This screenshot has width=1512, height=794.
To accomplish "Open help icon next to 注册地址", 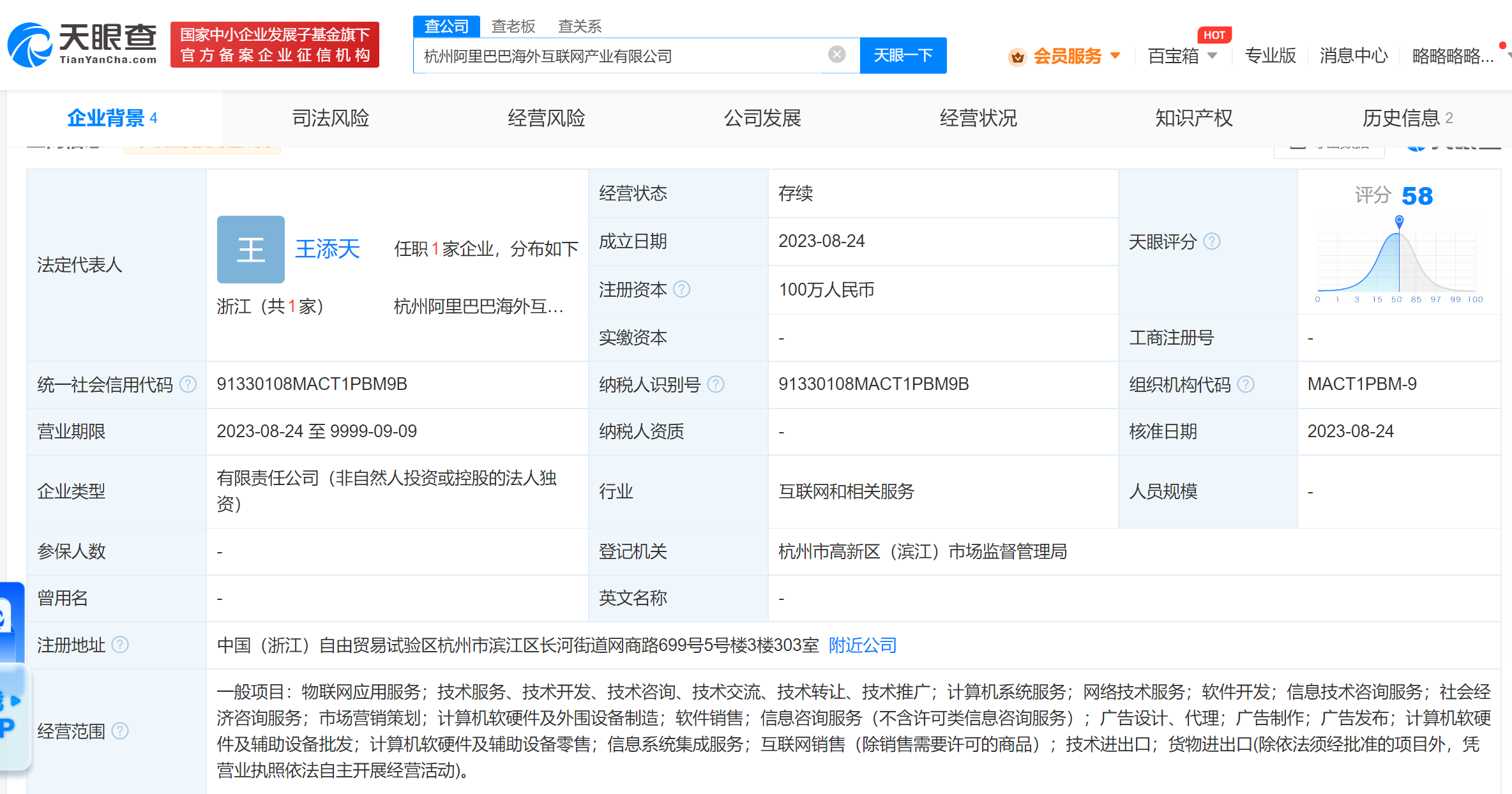I will pos(120,645).
